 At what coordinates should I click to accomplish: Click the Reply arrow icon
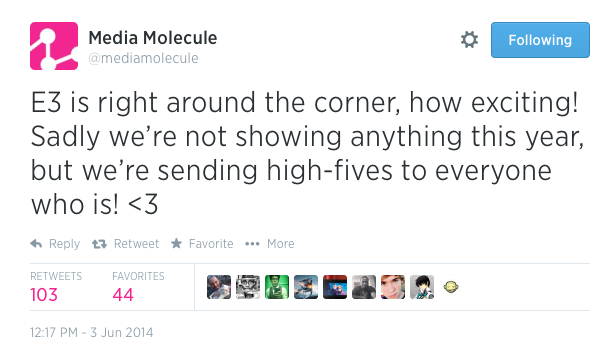click(x=36, y=244)
